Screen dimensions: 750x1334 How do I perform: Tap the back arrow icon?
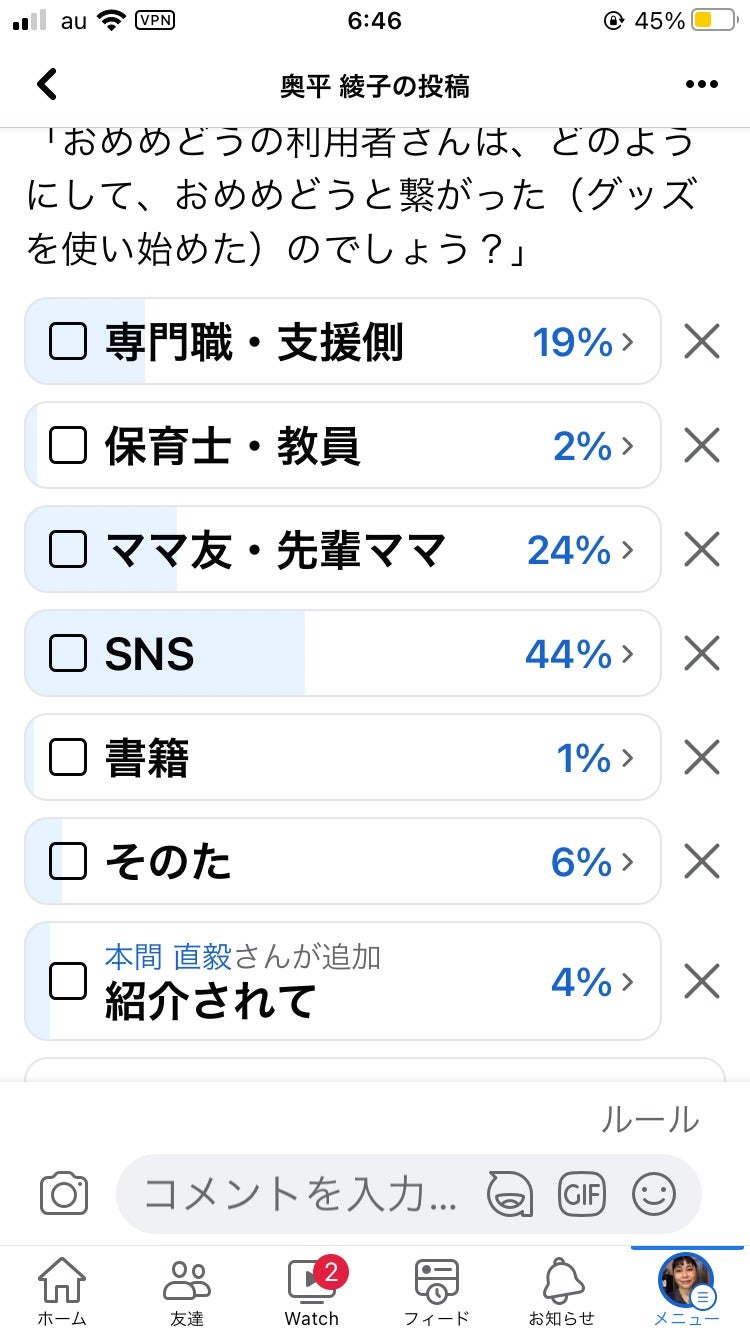coord(47,85)
